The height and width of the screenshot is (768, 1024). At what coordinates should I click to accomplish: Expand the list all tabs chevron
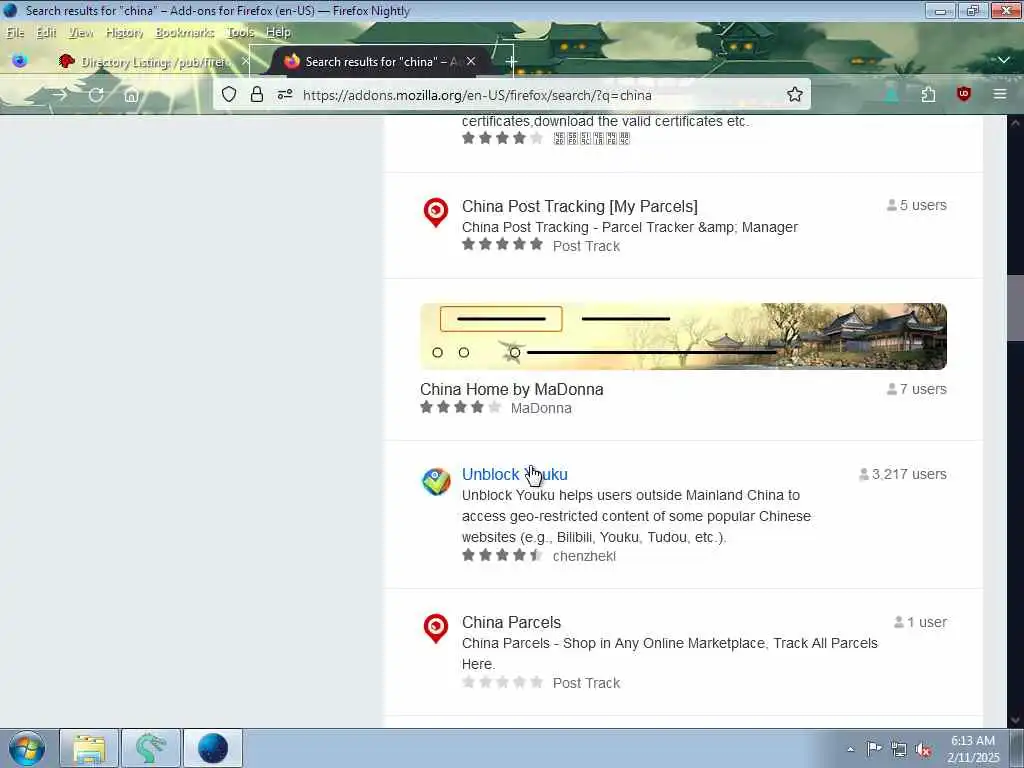[x=1003, y=60]
